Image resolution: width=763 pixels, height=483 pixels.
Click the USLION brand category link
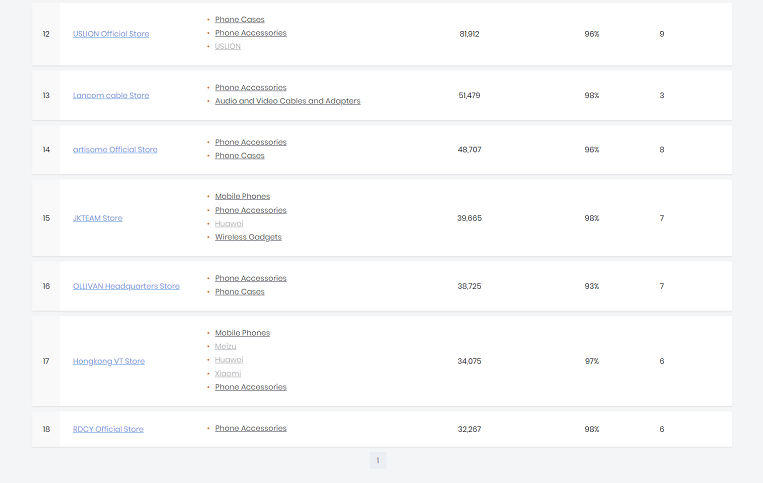pos(228,46)
